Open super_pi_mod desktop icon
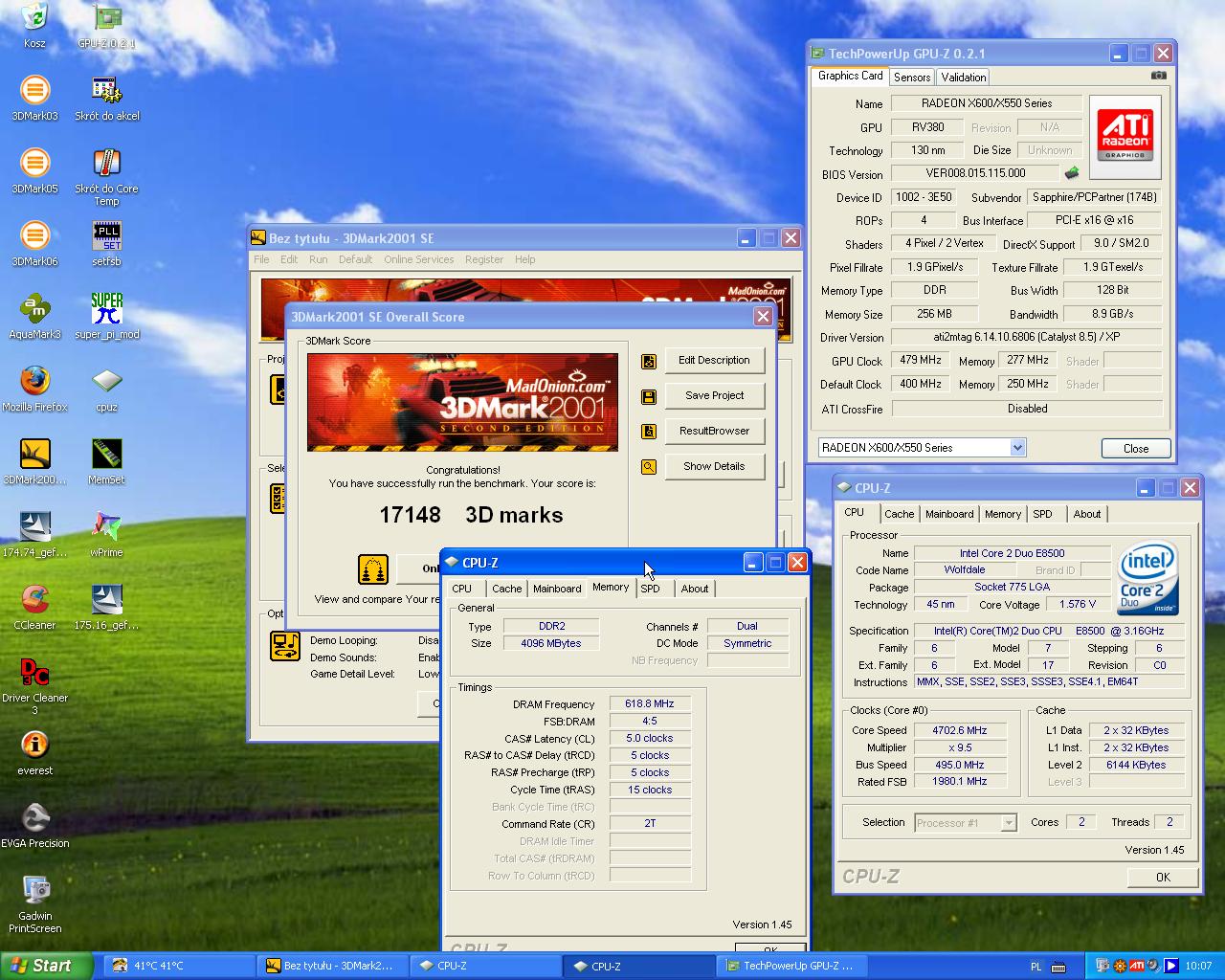The width and height of the screenshot is (1225, 980). coord(106,316)
